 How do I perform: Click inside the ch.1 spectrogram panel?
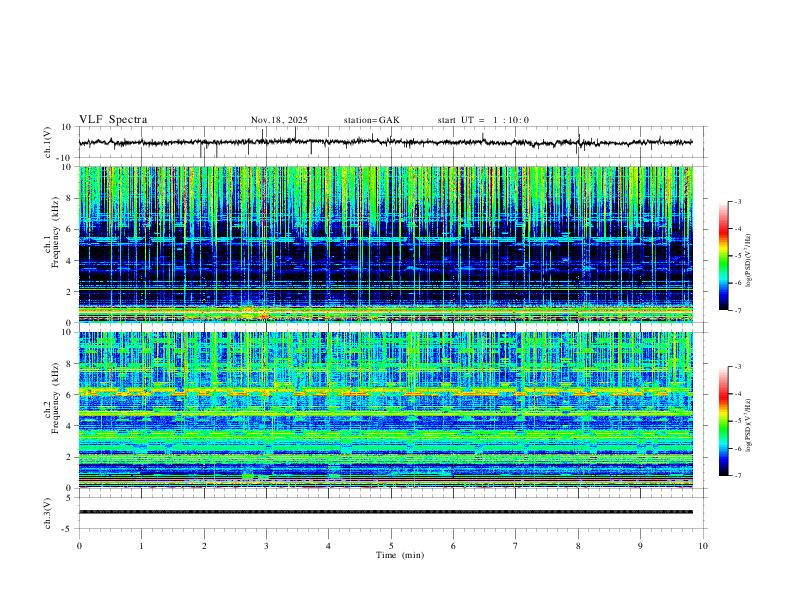[385, 244]
